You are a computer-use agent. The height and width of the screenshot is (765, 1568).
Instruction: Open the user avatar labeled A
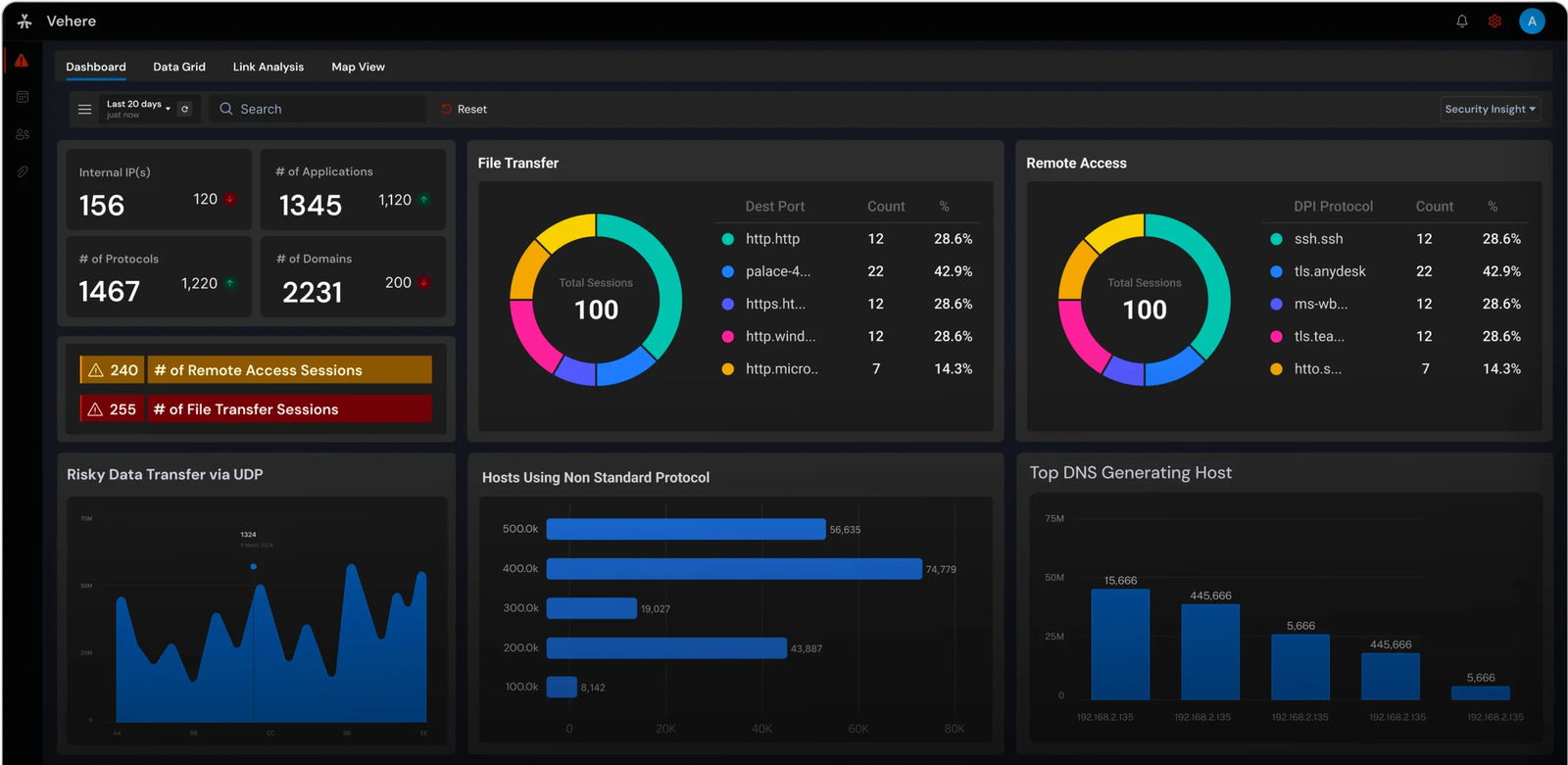1532,22
